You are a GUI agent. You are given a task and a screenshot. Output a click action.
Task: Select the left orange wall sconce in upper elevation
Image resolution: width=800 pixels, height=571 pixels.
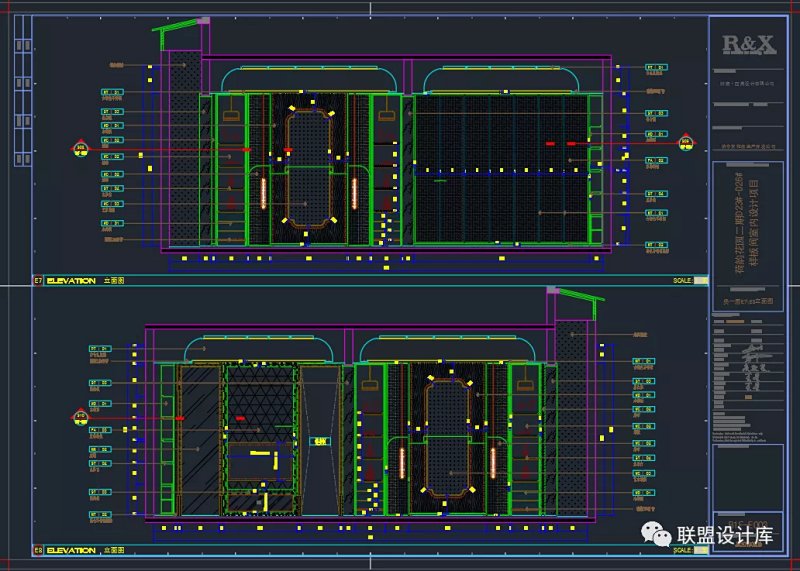point(264,190)
